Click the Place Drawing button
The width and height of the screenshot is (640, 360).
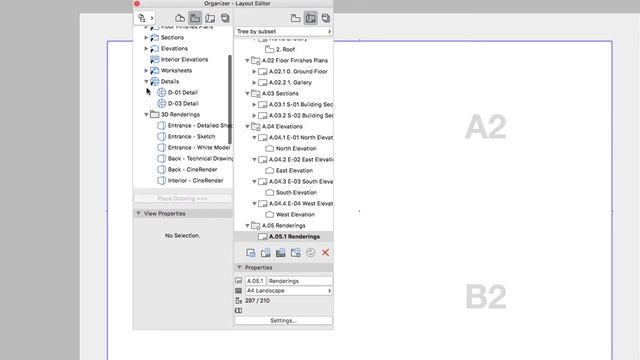click(182, 198)
